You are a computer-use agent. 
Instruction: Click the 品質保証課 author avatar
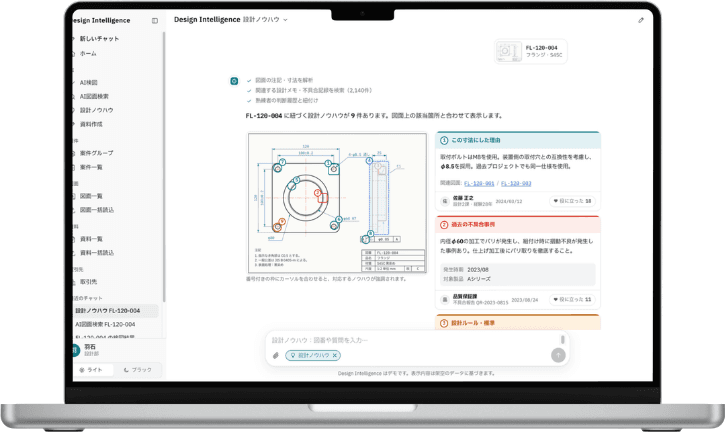444,300
